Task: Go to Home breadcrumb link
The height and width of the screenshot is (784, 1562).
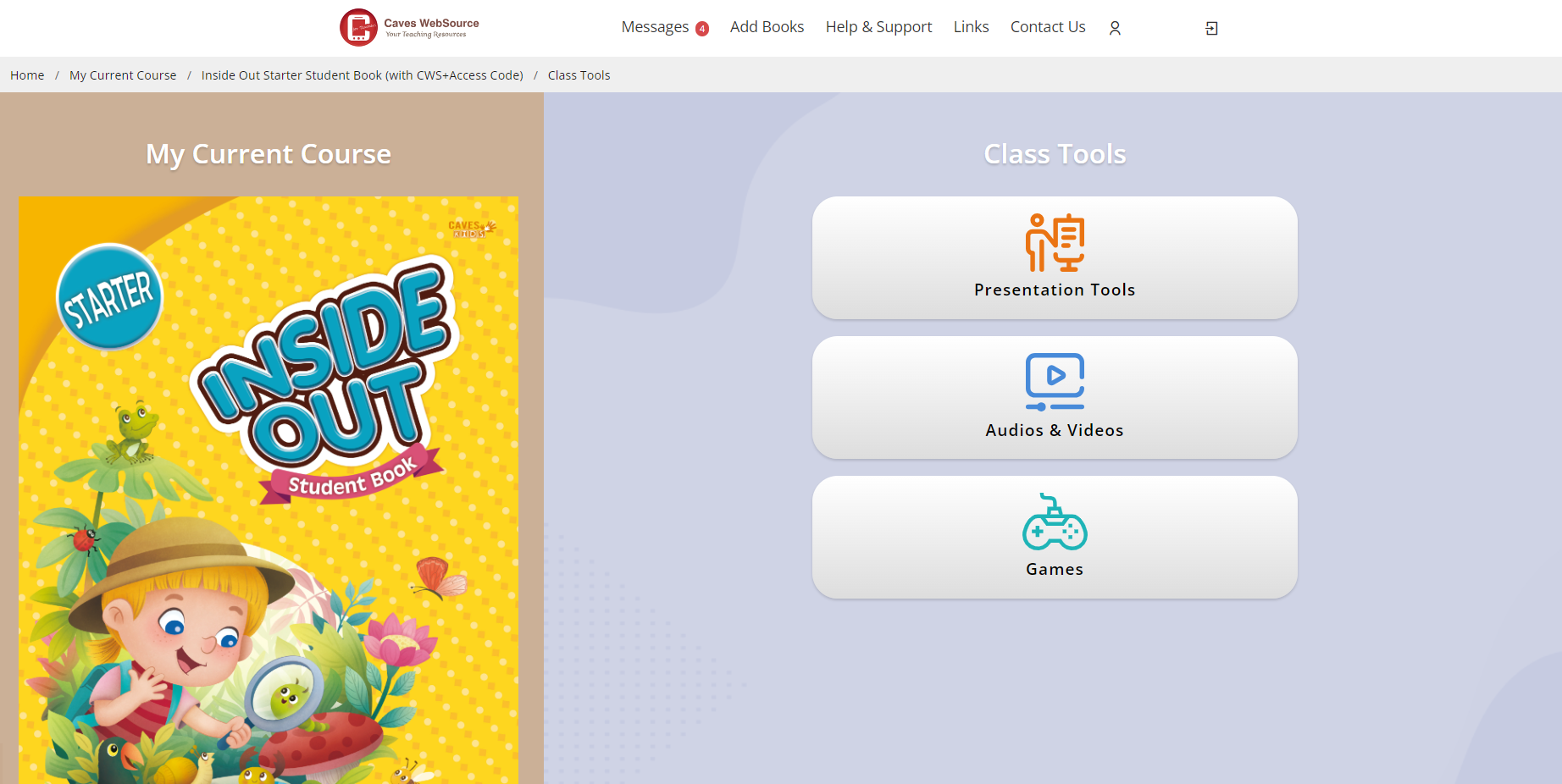Action: pos(27,75)
